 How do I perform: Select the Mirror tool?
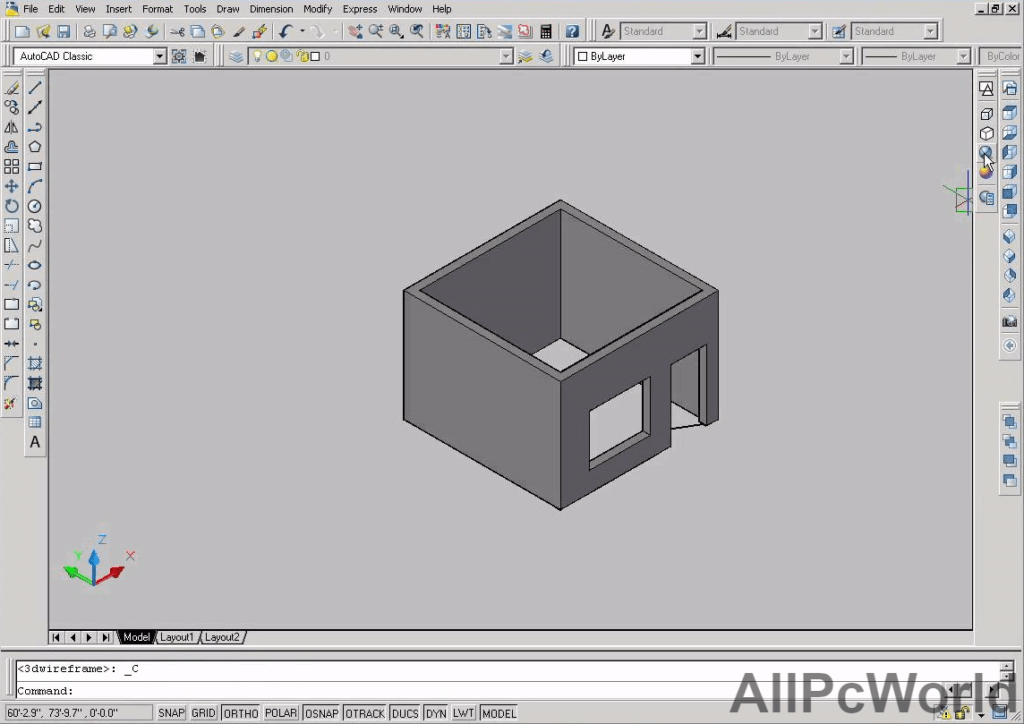(12, 127)
